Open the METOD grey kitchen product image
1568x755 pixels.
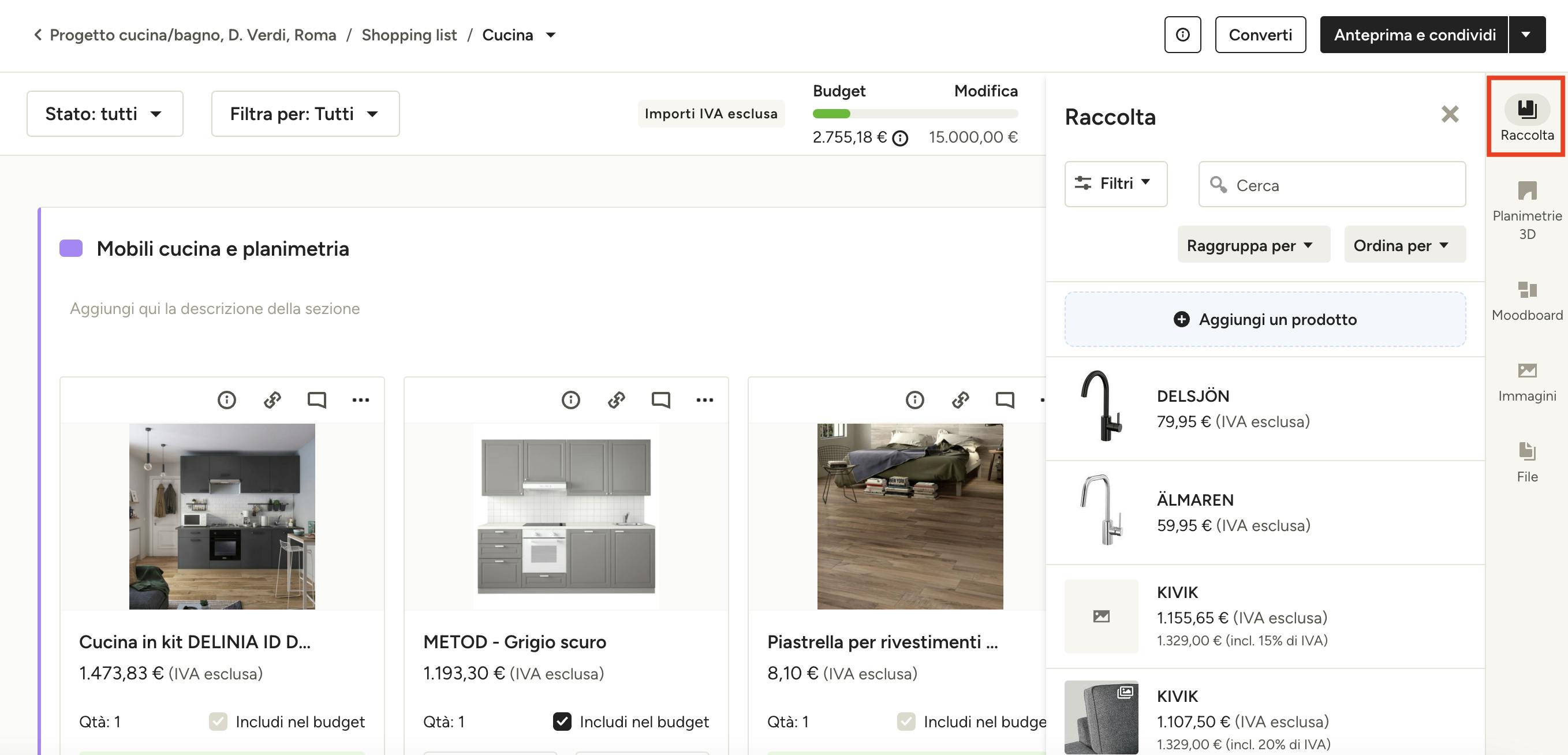point(566,517)
